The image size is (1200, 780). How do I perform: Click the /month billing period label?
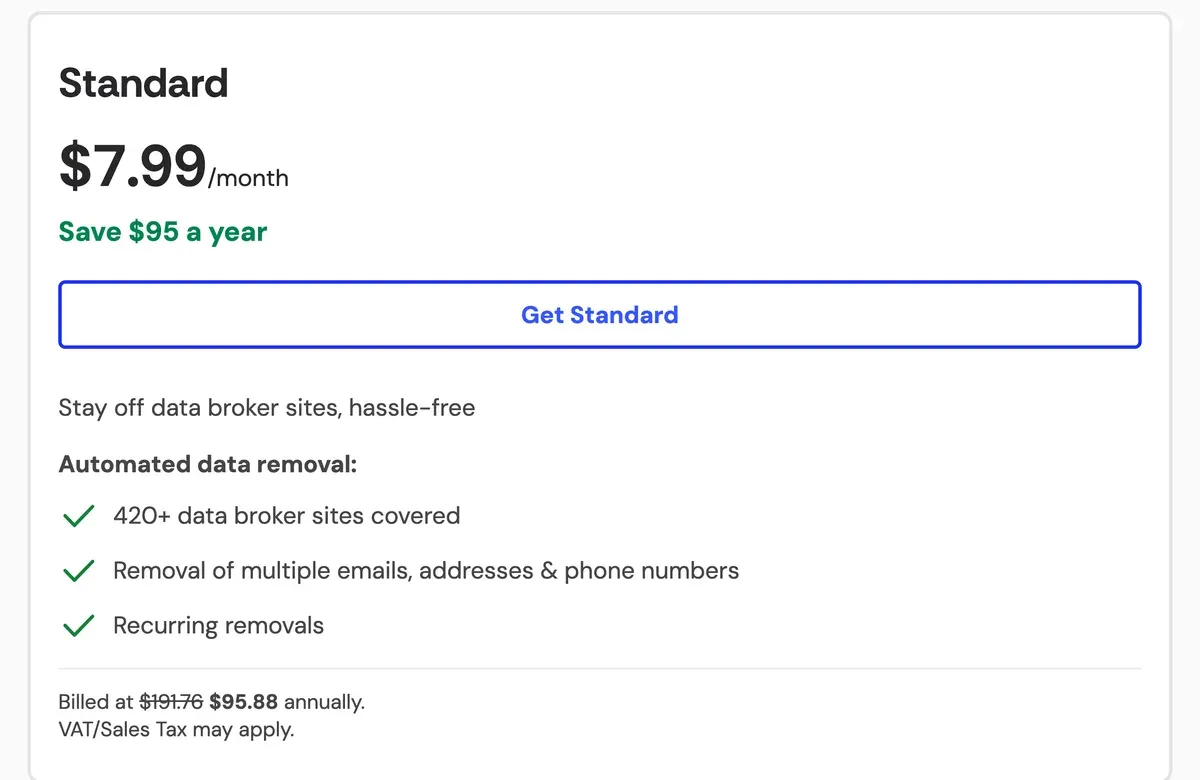pyautogui.click(x=248, y=178)
